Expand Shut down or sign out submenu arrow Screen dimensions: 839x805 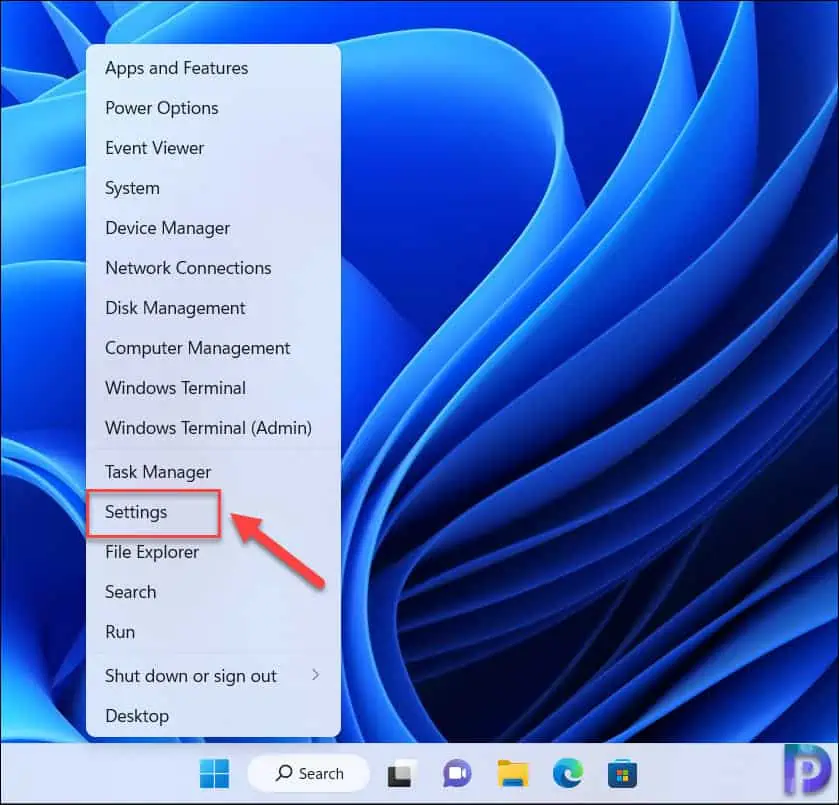(x=316, y=675)
